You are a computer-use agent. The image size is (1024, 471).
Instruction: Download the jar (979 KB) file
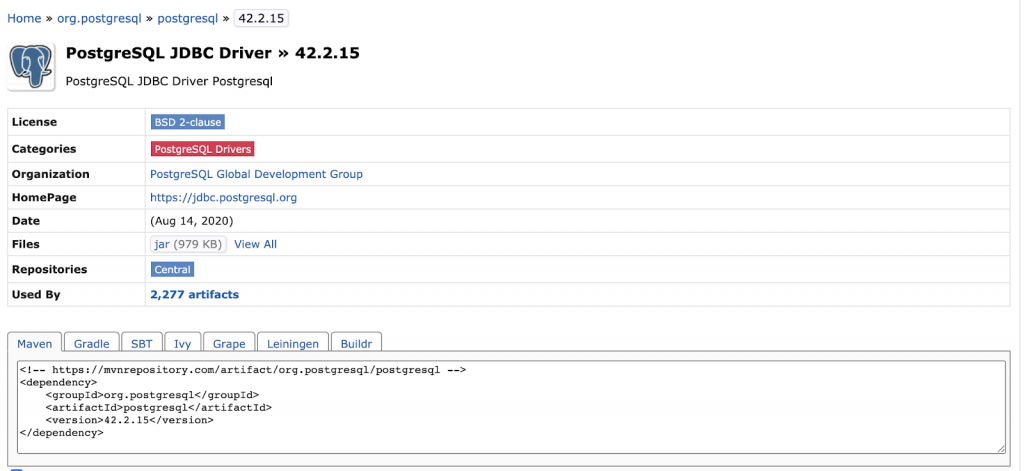(161, 244)
